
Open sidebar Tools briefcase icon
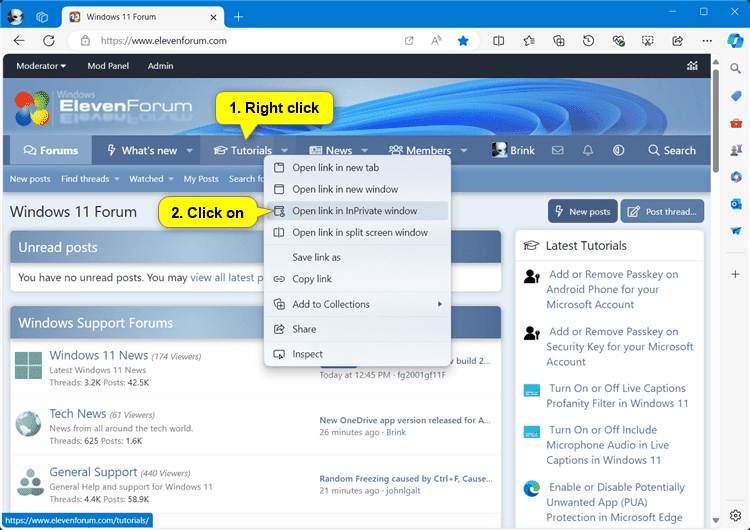736,123
